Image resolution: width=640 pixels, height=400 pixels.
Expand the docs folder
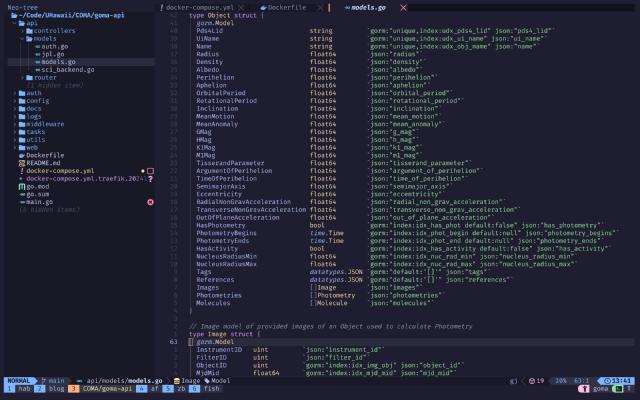click(15, 109)
